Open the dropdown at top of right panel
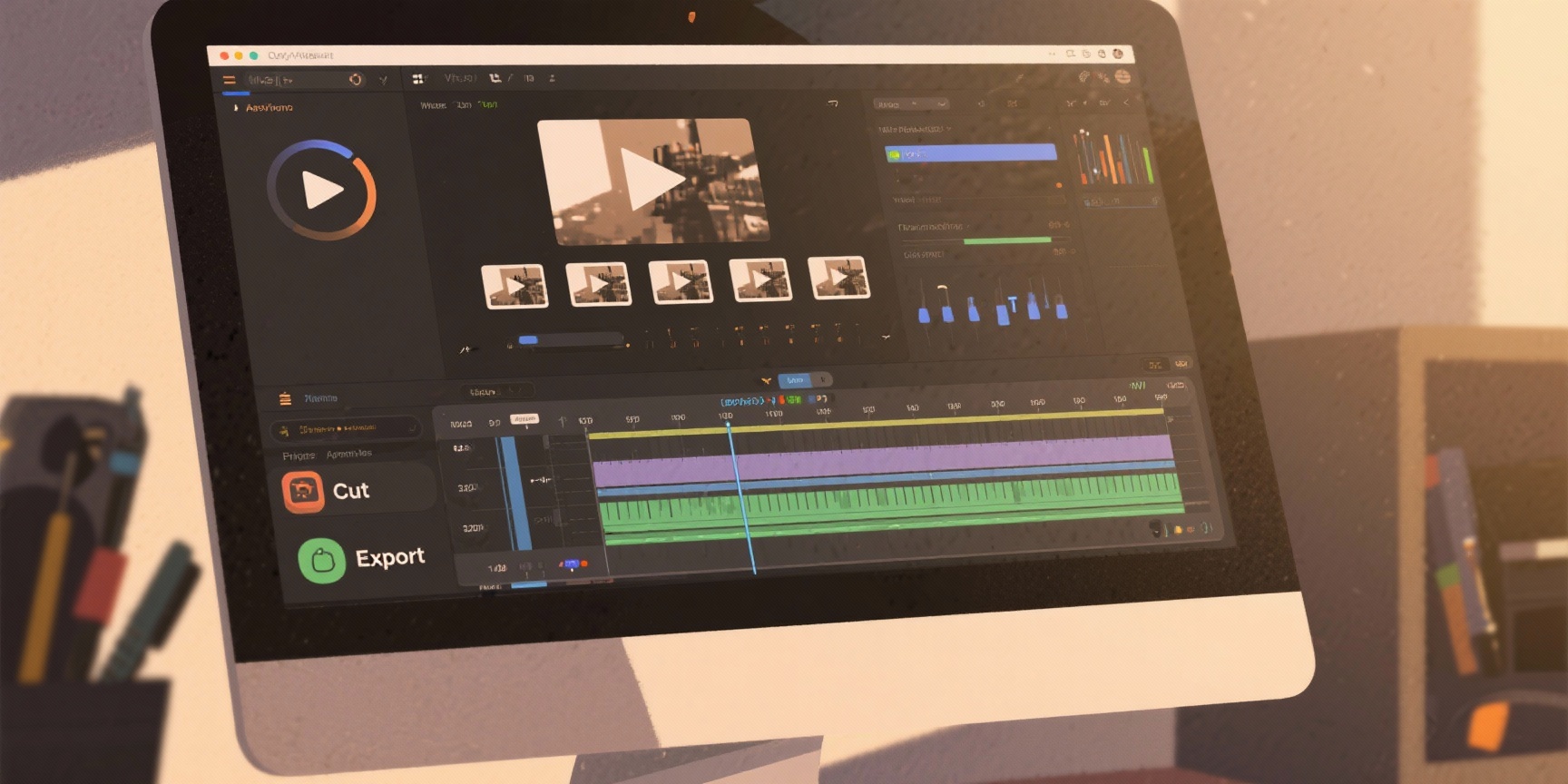1568x784 pixels. 911,104
